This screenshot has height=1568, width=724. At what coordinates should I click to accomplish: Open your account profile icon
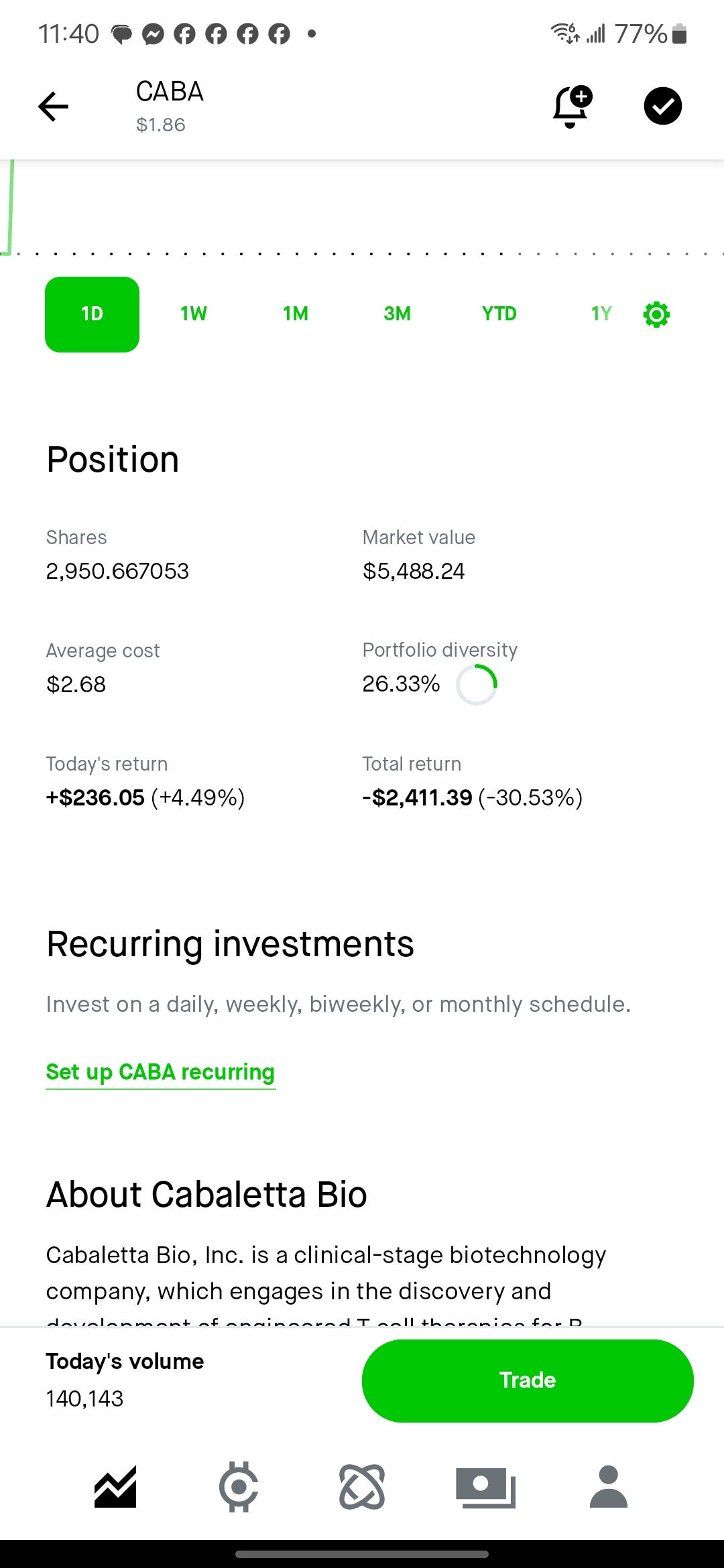[x=609, y=1489]
